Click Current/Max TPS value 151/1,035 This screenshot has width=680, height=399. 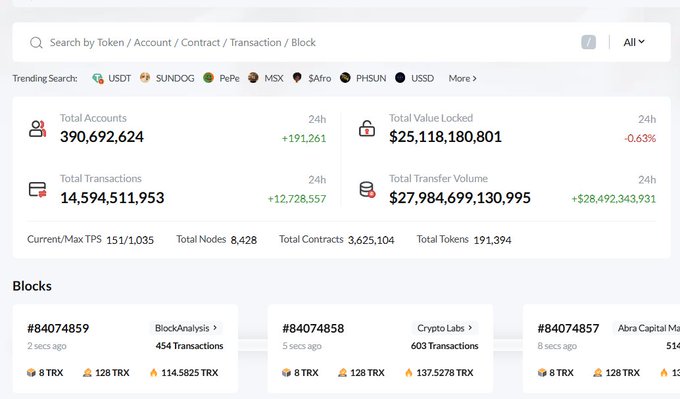coord(130,240)
